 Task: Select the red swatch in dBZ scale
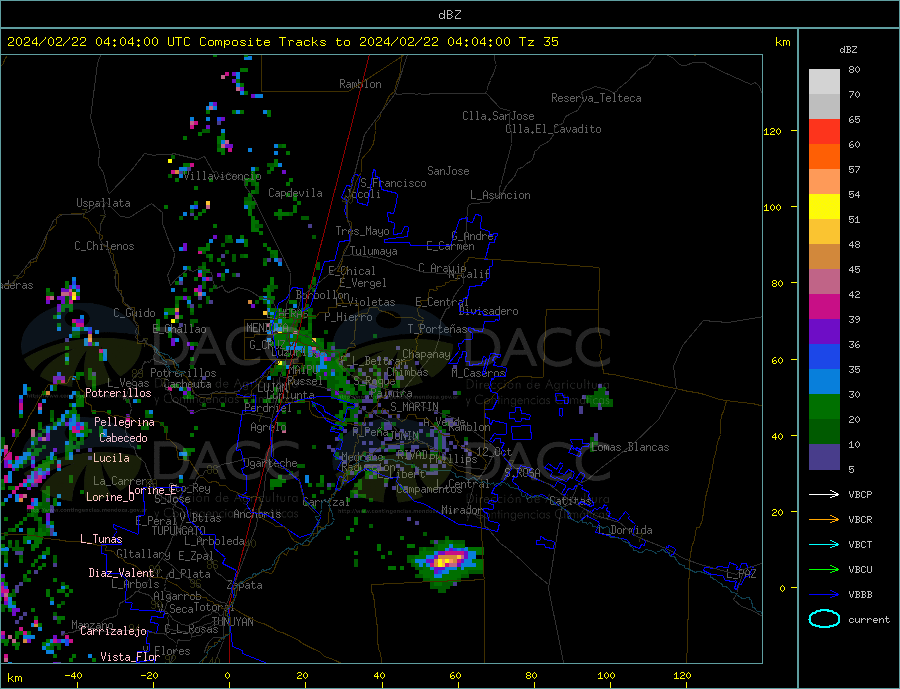(x=824, y=131)
